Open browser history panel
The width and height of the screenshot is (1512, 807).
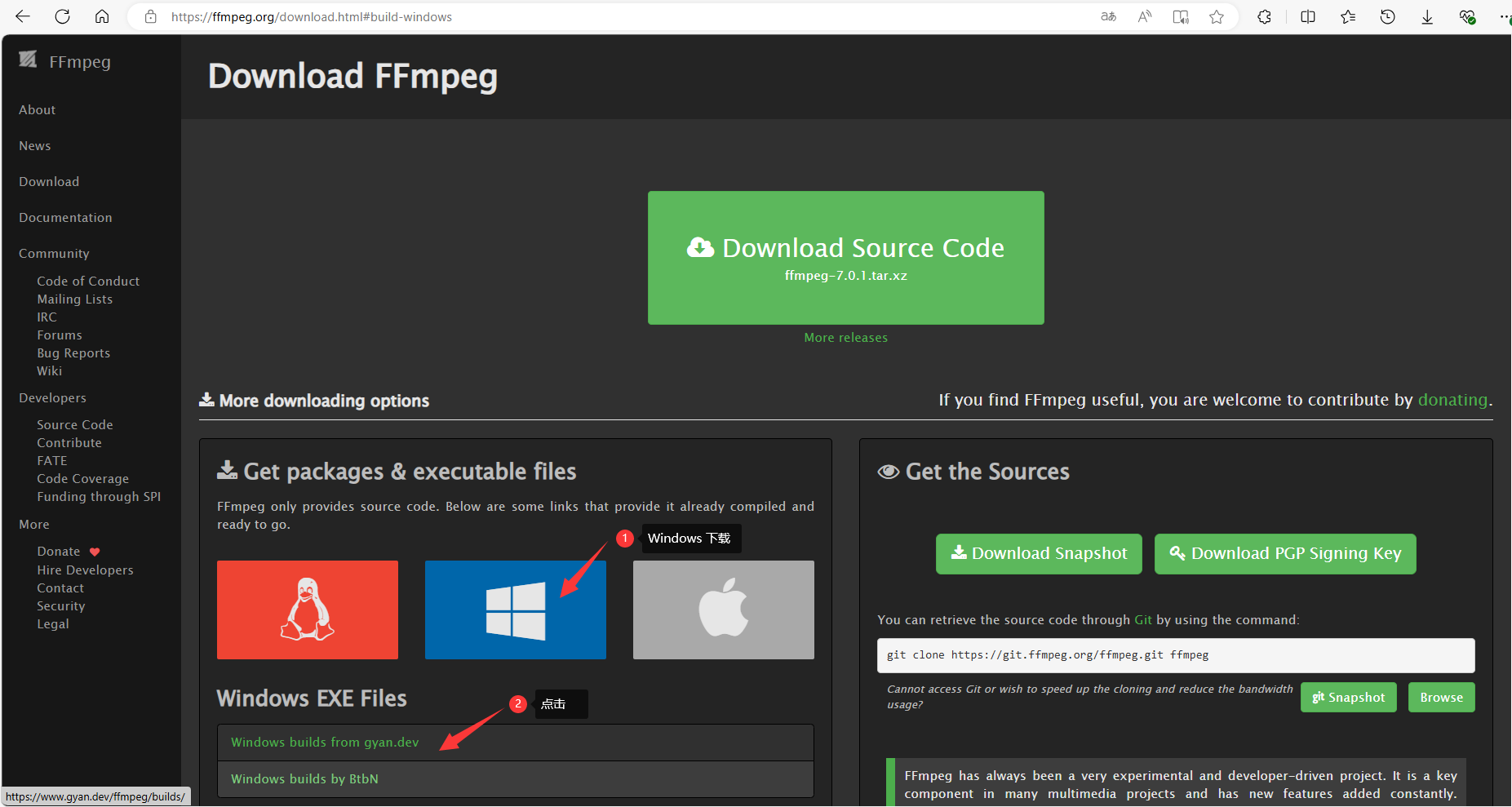(1387, 16)
